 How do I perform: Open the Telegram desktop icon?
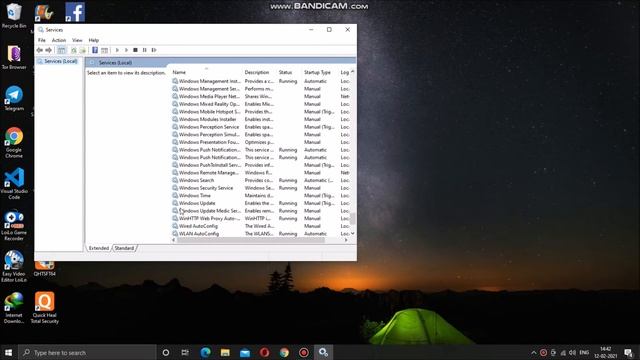[14, 98]
